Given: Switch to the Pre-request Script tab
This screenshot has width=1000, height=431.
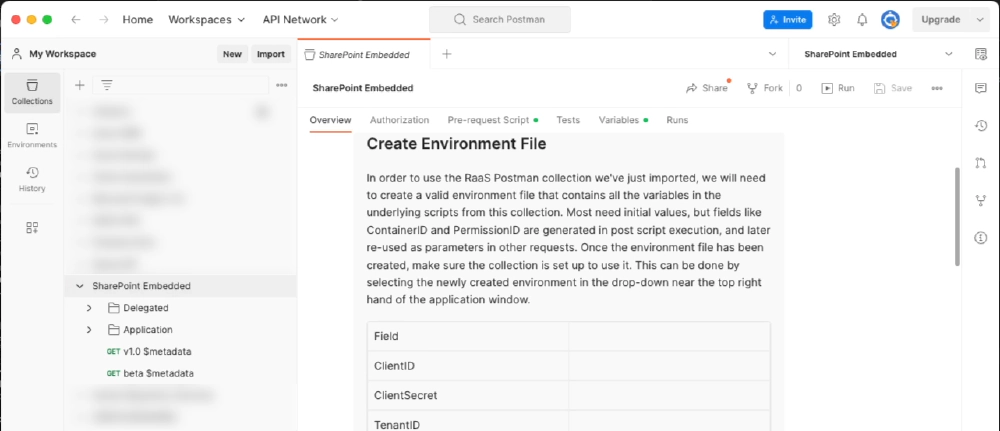Looking at the screenshot, I should [x=492, y=120].
